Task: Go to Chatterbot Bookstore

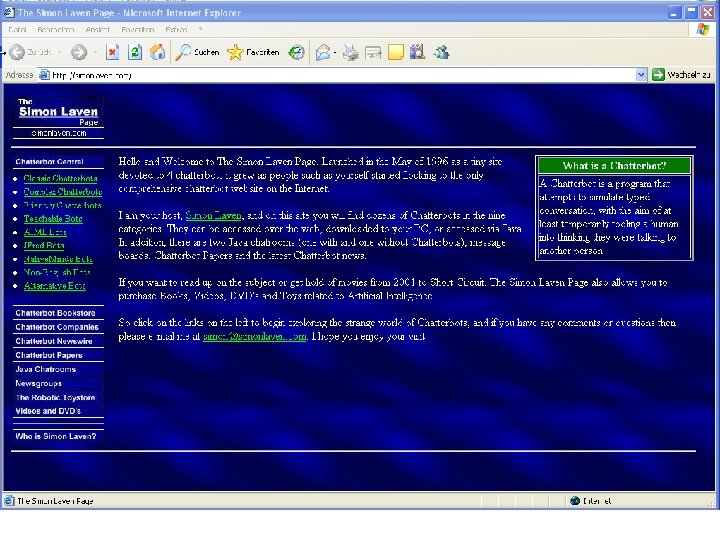Action: [56, 313]
